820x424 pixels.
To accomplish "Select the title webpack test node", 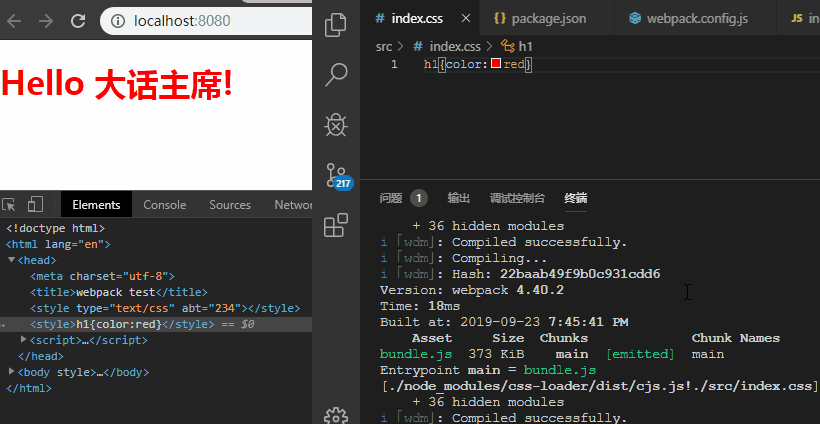I will pos(119,292).
